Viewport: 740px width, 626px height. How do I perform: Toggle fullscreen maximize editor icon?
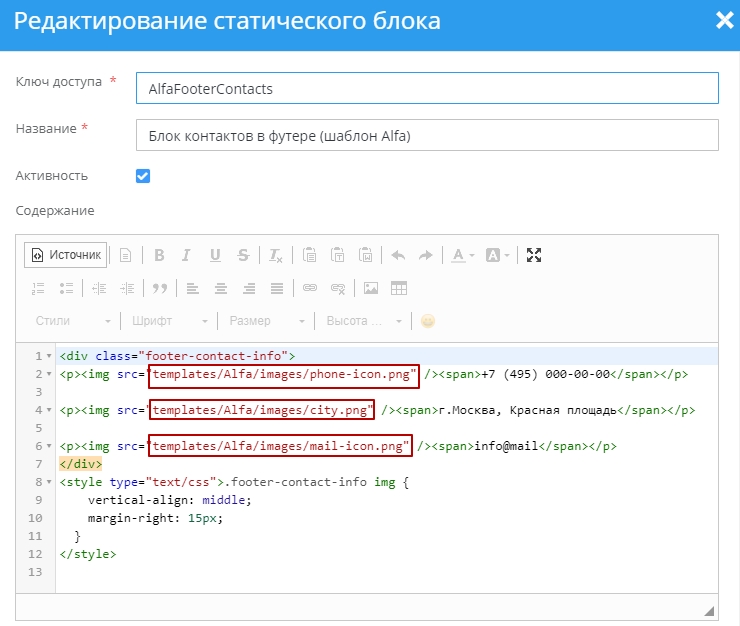pos(534,255)
